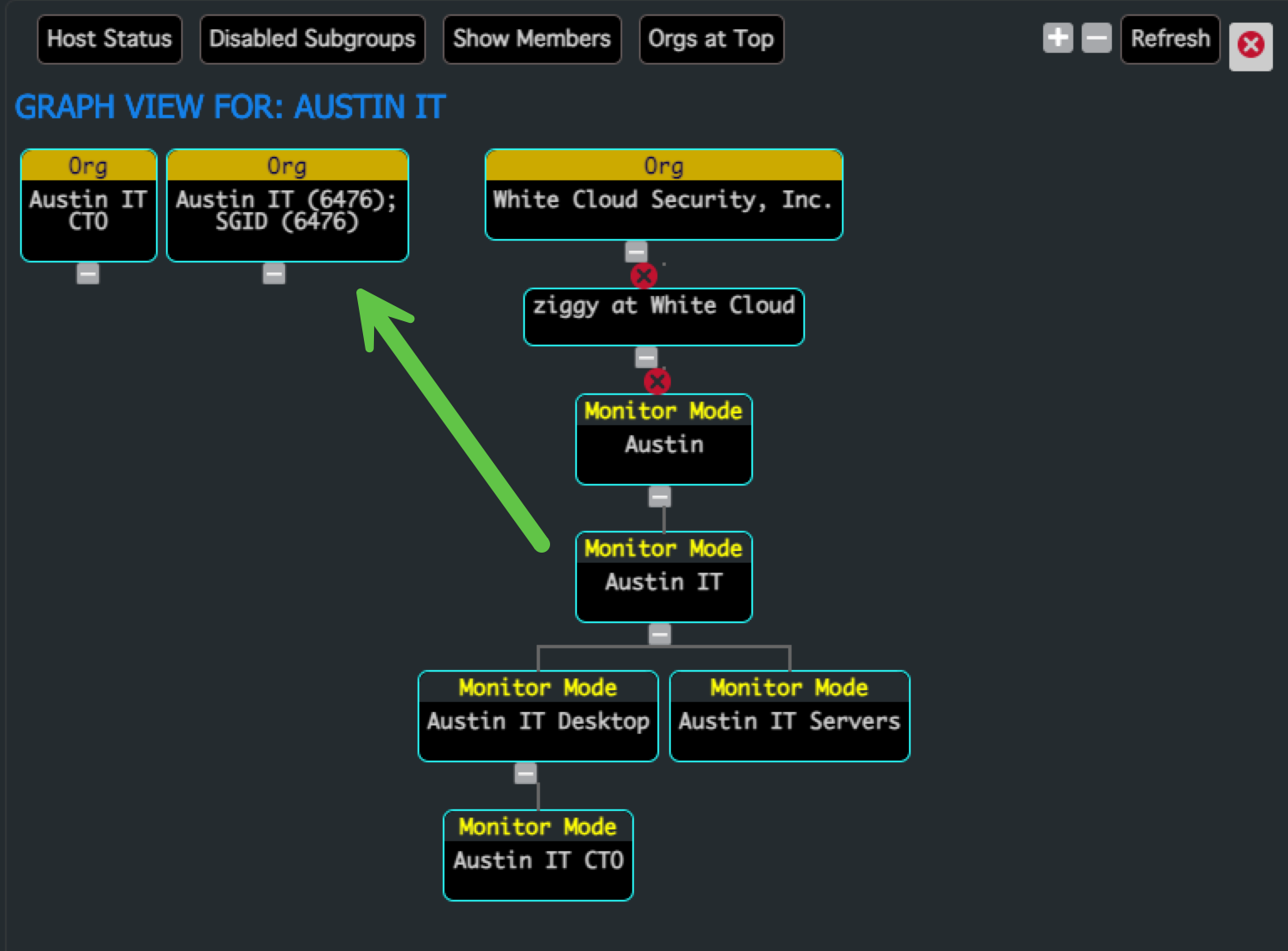The width and height of the screenshot is (1288, 951).
Task: Click the close icon for the graph view
Action: tap(1250, 47)
